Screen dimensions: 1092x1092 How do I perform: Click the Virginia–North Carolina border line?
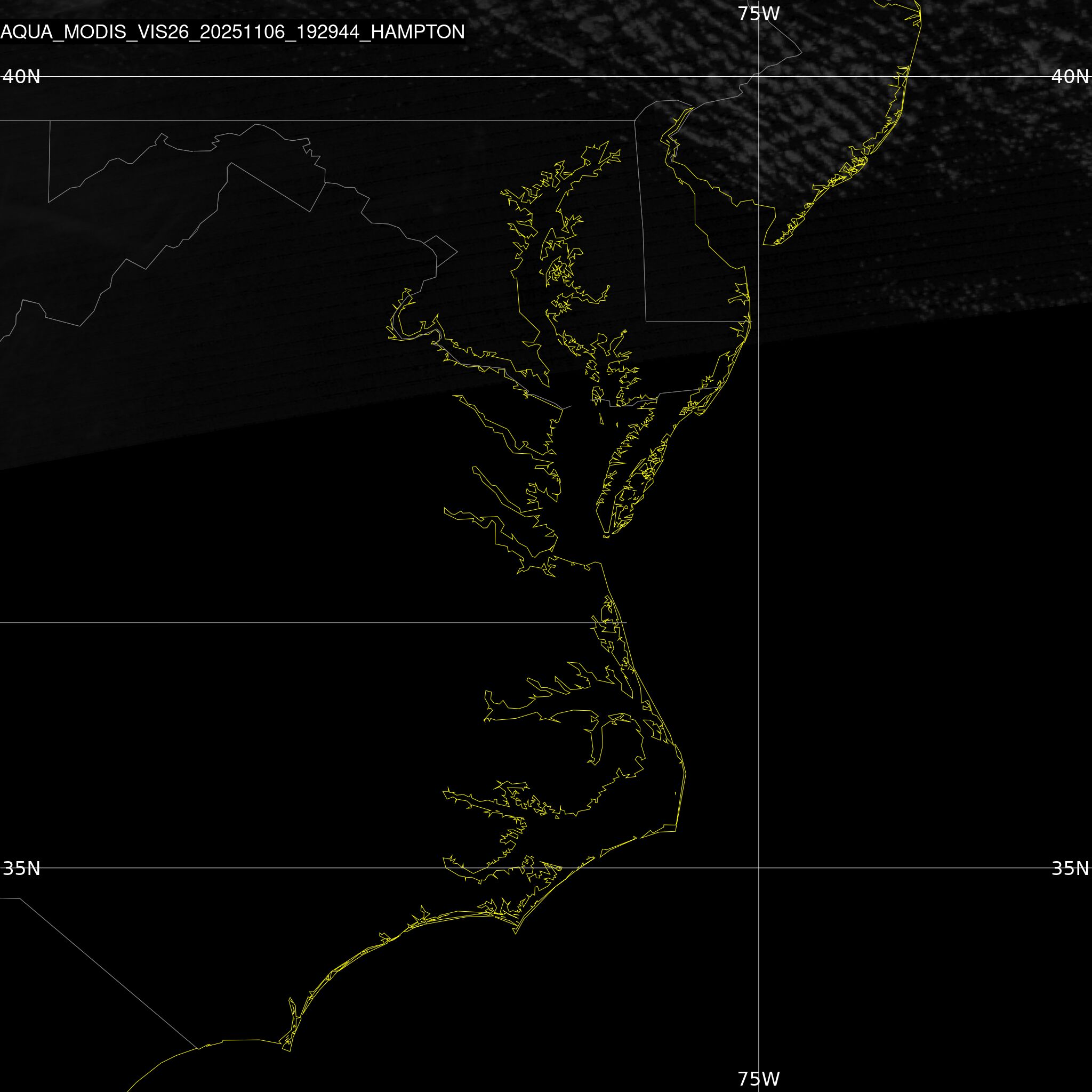(x=283, y=622)
